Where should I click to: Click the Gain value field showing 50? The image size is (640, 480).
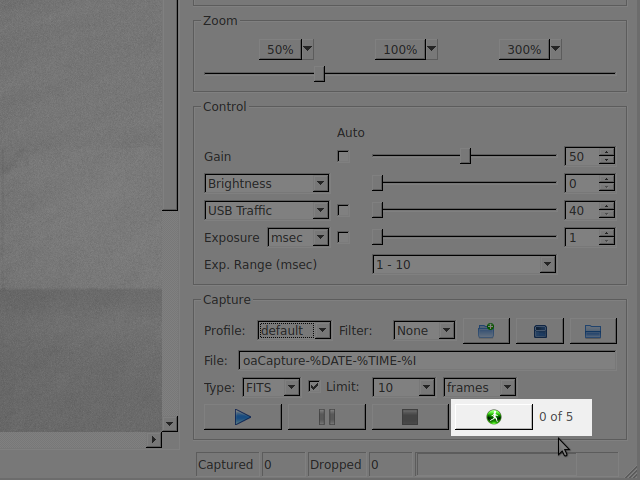582,156
